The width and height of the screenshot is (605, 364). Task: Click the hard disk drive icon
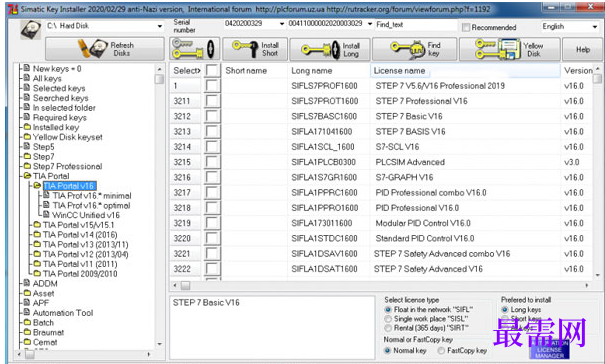click(x=30, y=29)
